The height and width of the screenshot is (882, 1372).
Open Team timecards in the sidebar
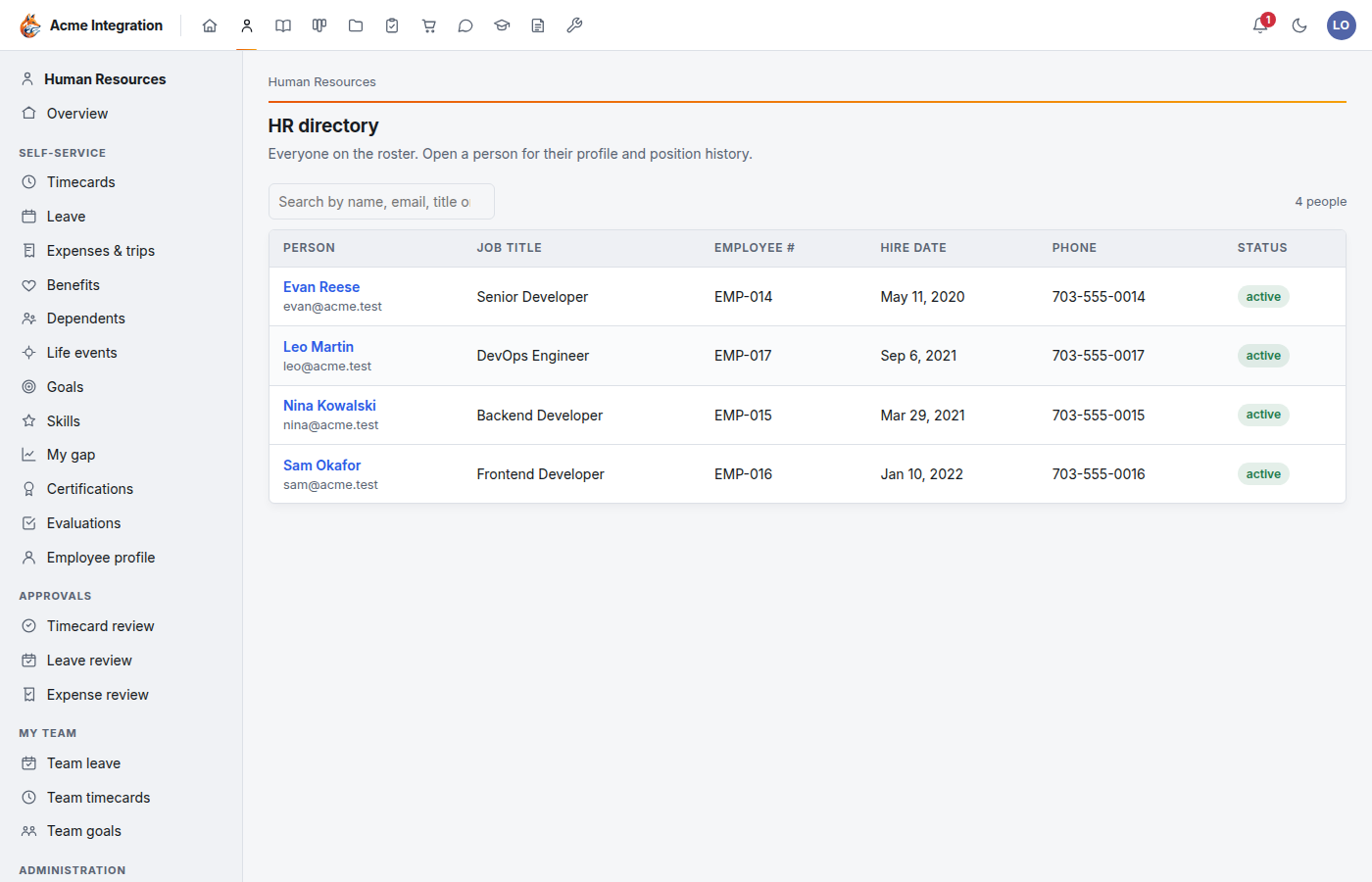pyautogui.click(x=121, y=798)
